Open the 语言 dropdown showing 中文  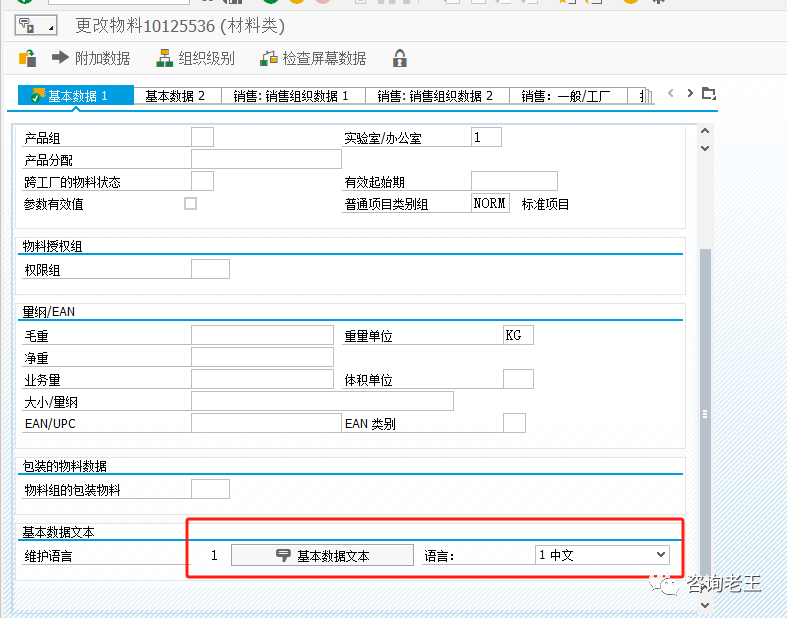[x=602, y=555]
